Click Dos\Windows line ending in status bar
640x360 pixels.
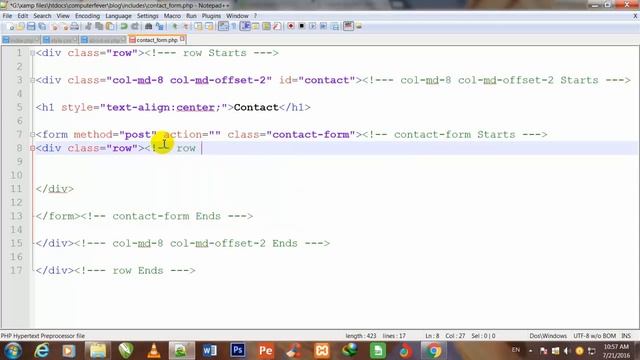tap(548, 336)
